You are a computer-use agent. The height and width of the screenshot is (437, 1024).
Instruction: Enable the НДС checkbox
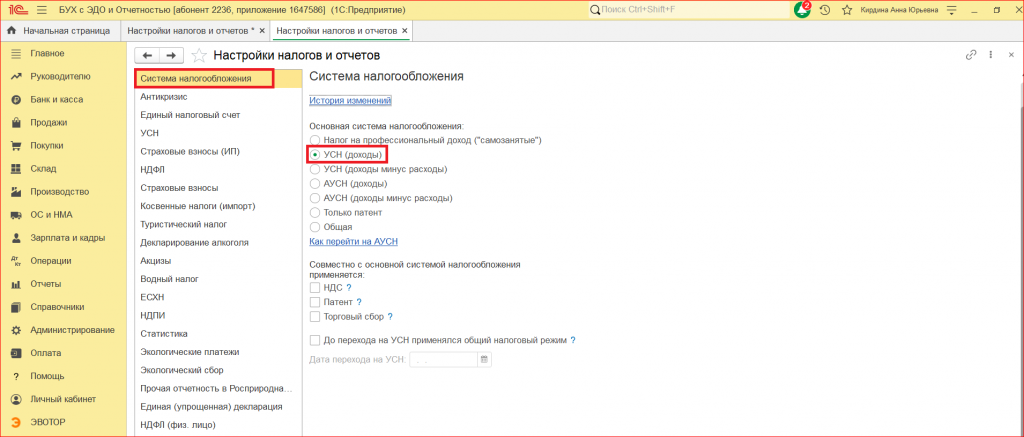coord(315,287)
